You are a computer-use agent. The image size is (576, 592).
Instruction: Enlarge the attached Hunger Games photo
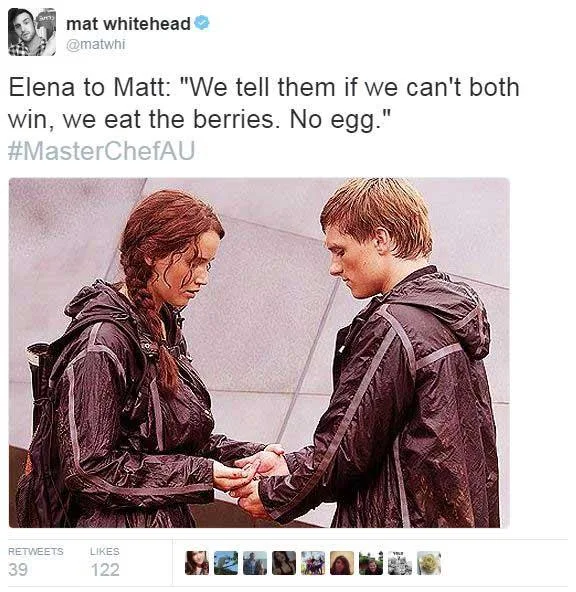pyautogui.click(x=259, y=353)
